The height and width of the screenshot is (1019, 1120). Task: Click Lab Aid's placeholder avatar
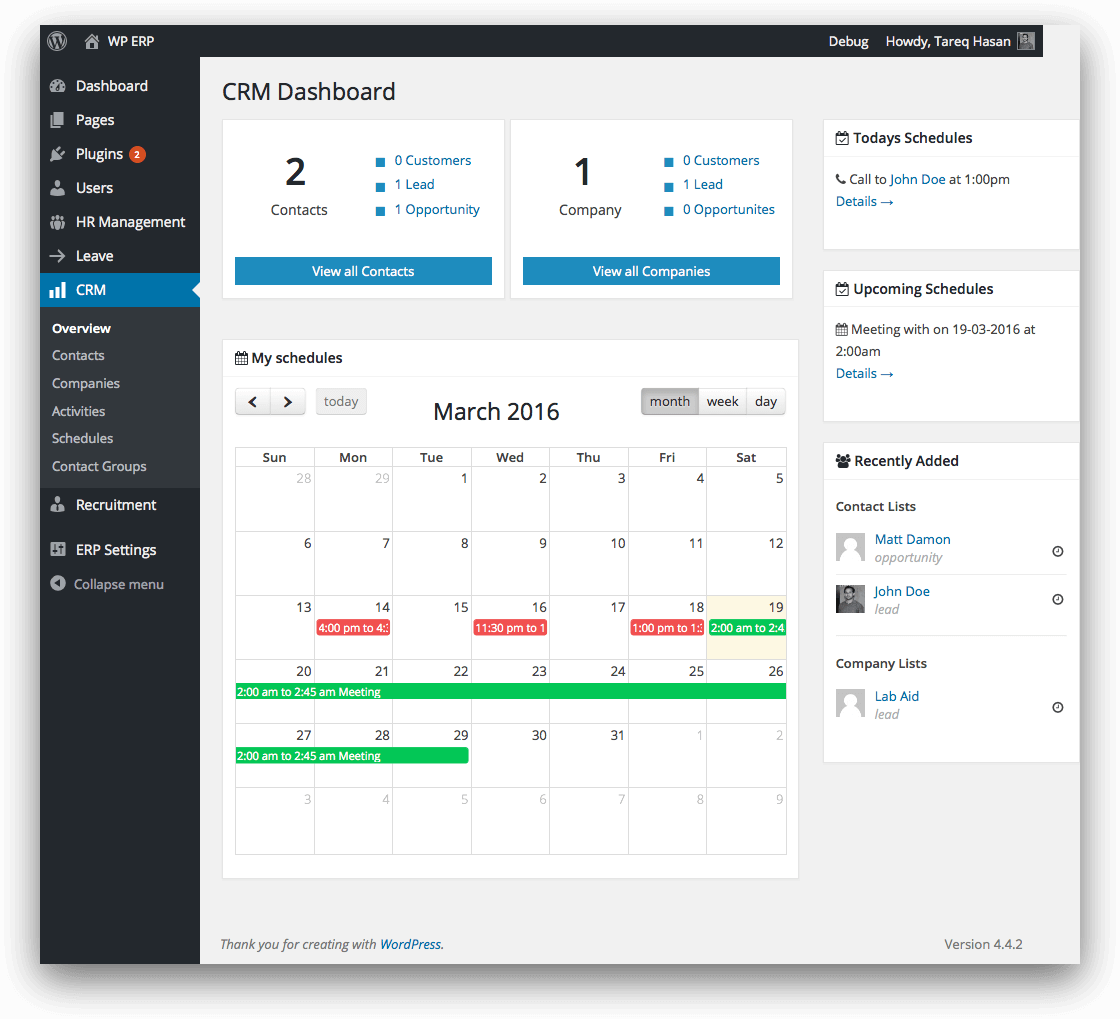click(x=850, y=704)
